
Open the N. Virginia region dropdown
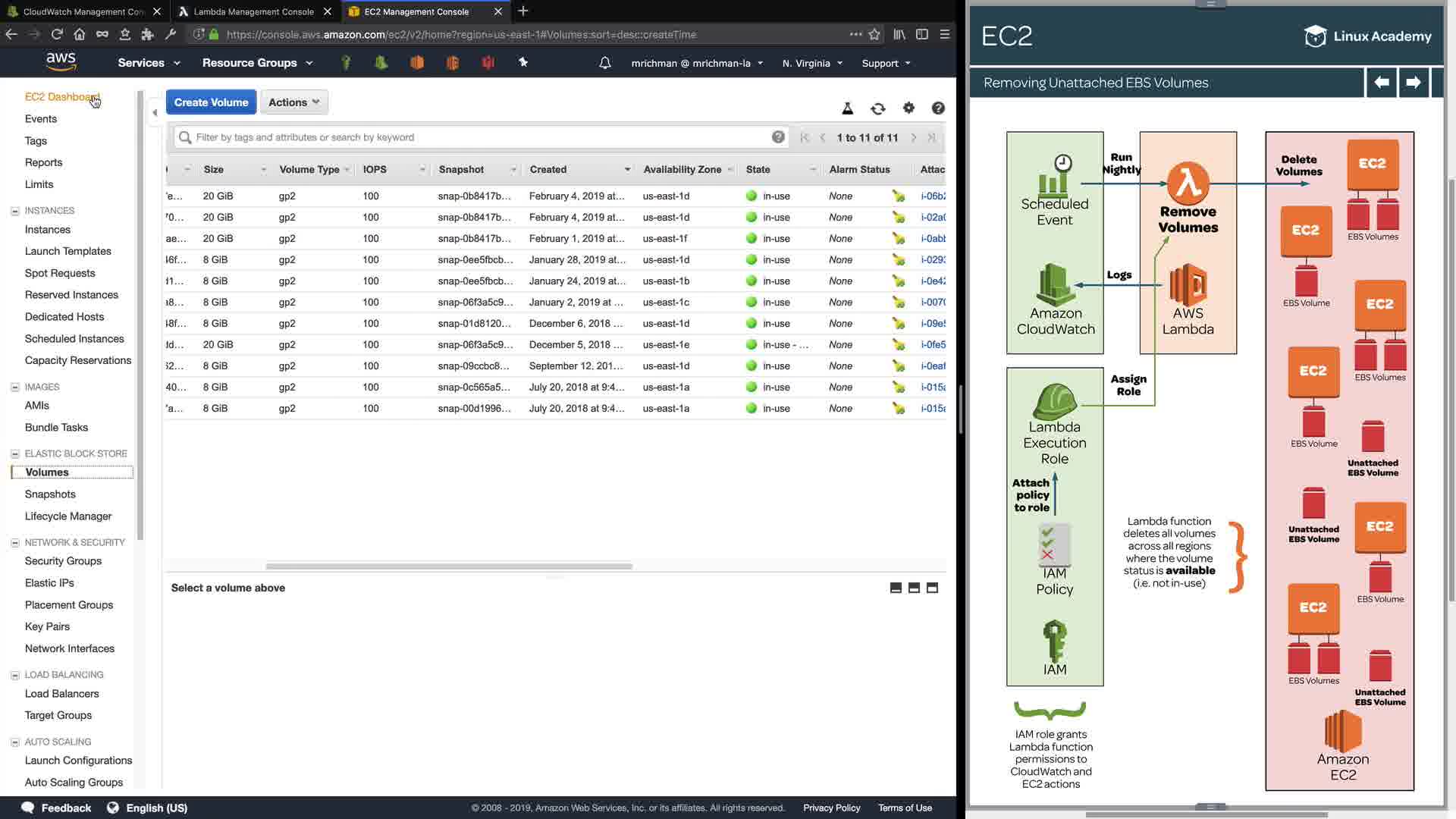click(812, 63)
